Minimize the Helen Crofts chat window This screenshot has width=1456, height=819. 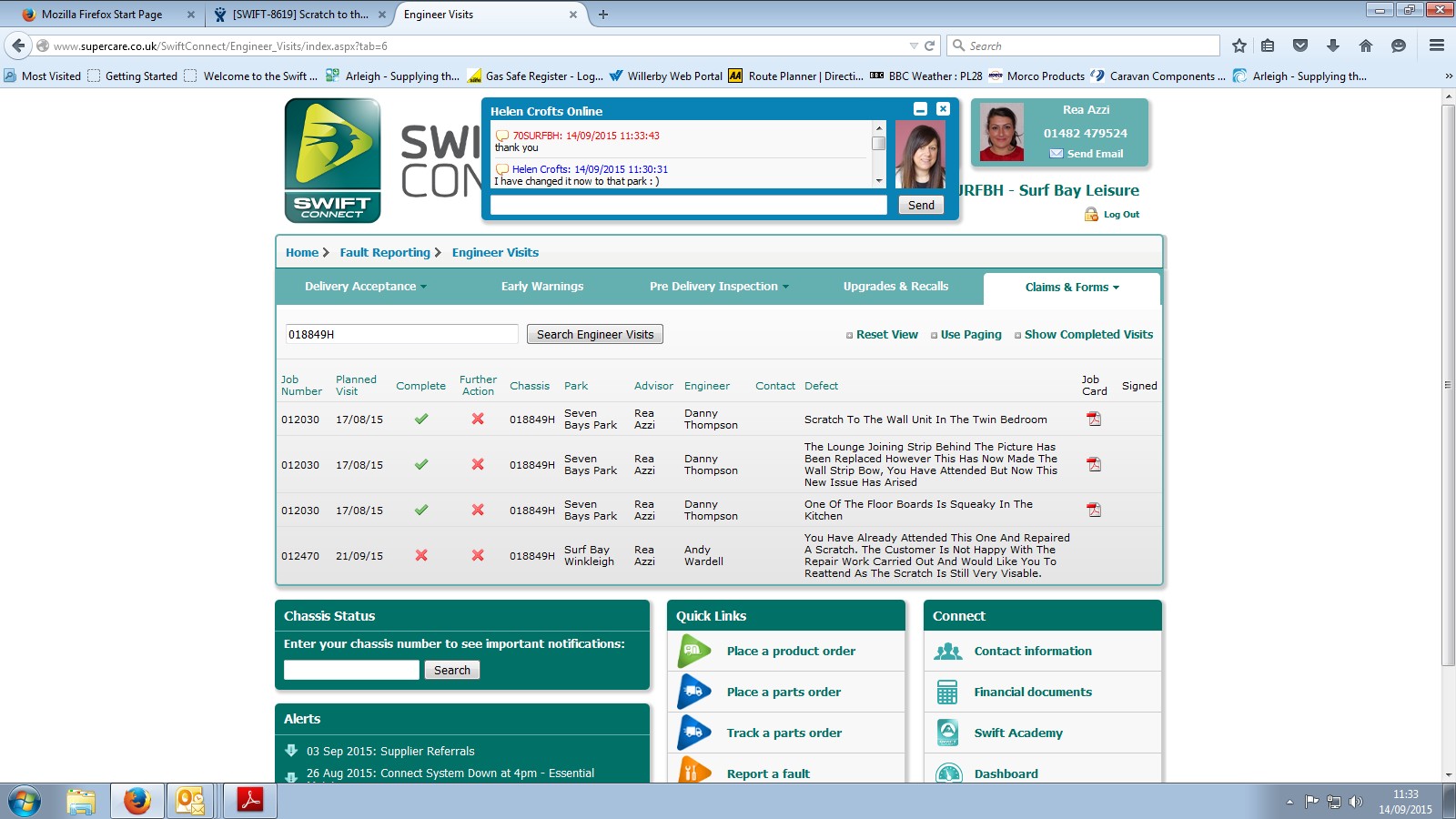(920, 109)
